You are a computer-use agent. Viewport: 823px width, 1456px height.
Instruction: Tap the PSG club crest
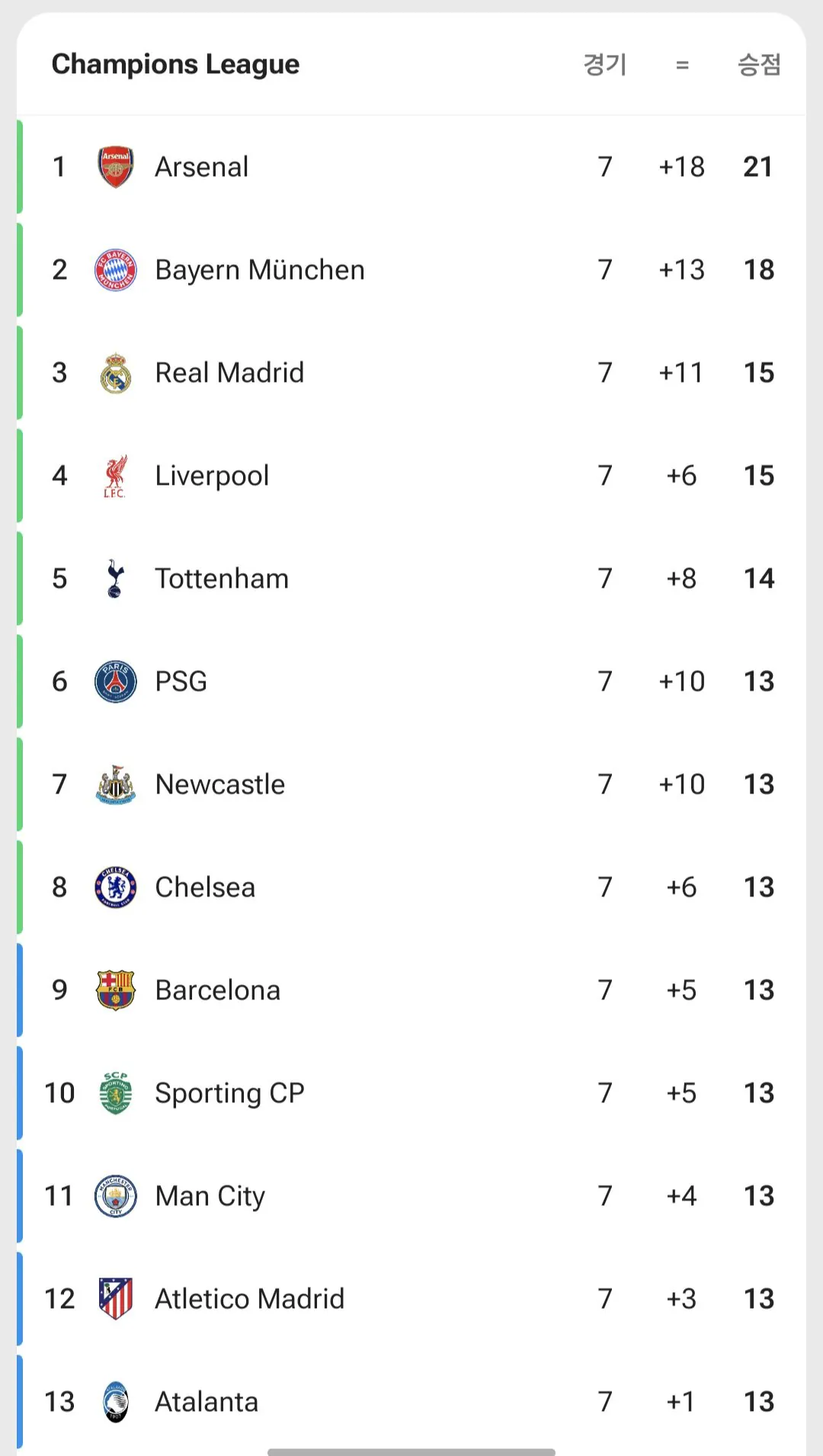click(x=116, y=681)
